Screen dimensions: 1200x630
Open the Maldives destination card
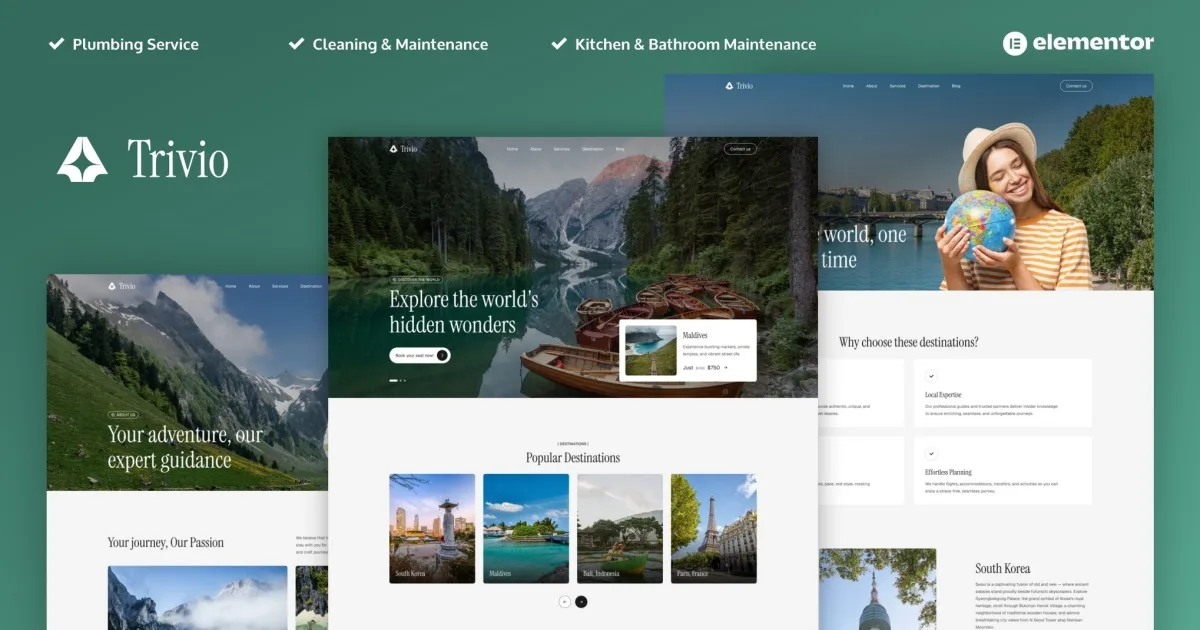click(526, 528)
